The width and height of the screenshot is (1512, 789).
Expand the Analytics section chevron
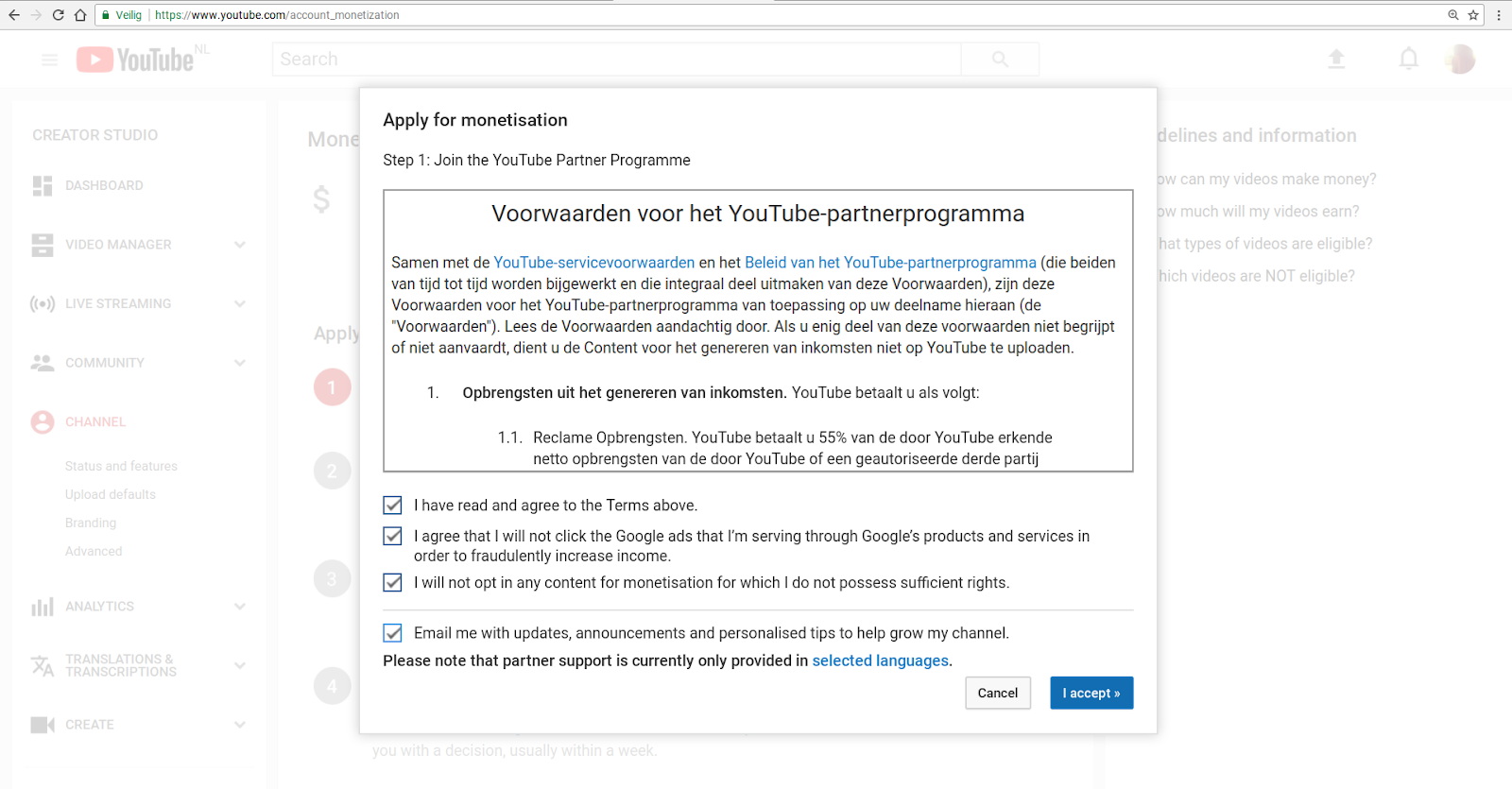click(x=240, y=607)
